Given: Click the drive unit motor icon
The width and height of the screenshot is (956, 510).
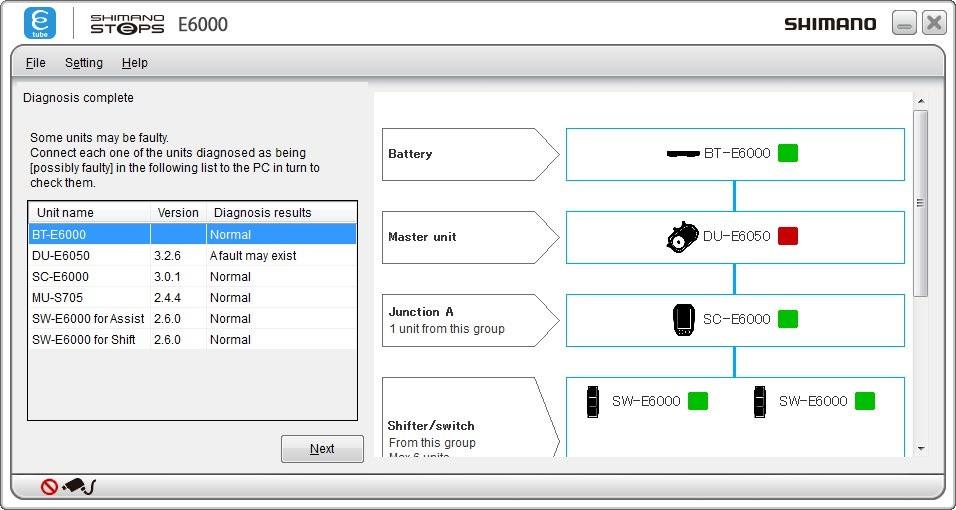Looking at the screenshot, I should pyautogui.click(x=682, y=237).
